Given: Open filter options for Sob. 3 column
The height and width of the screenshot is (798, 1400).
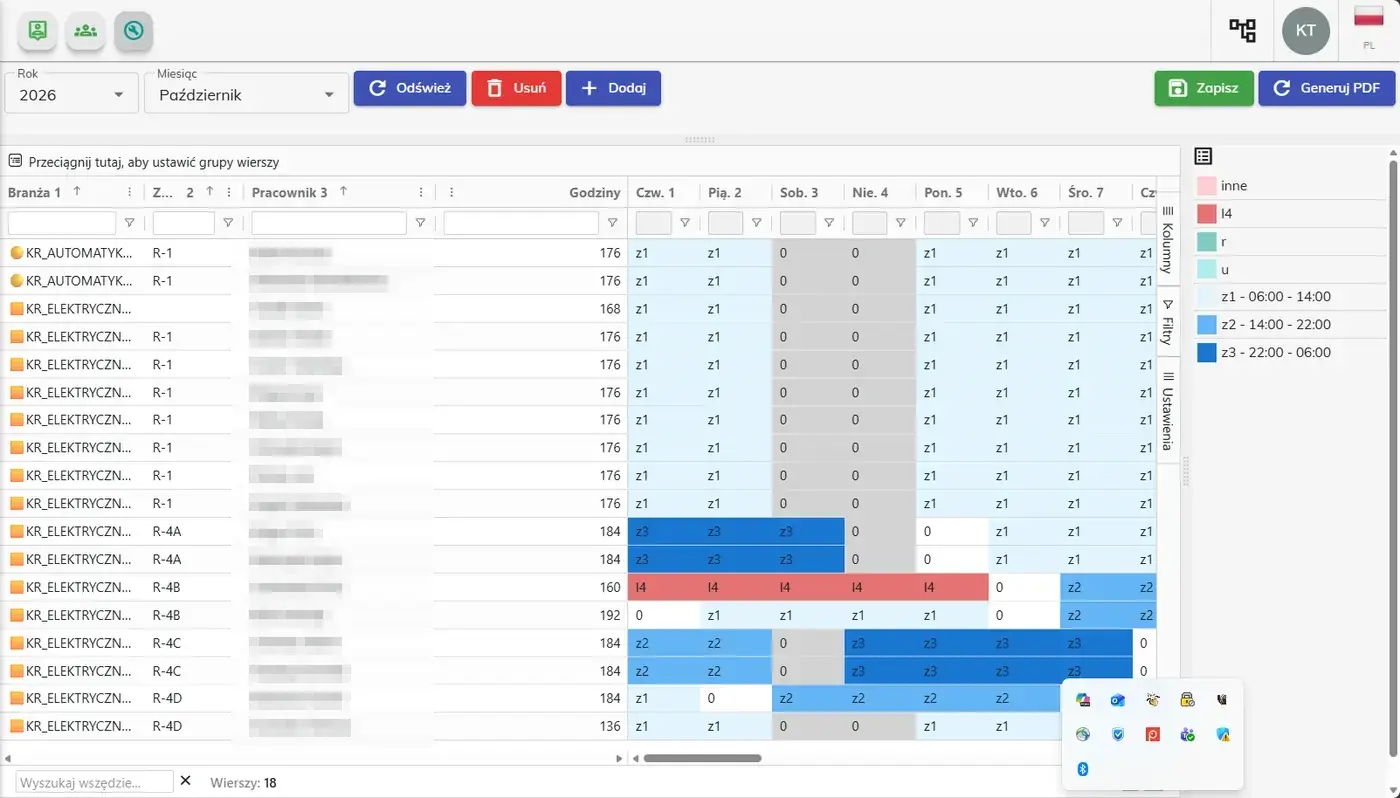Looking at the screenshot, I should click(829, 223).
